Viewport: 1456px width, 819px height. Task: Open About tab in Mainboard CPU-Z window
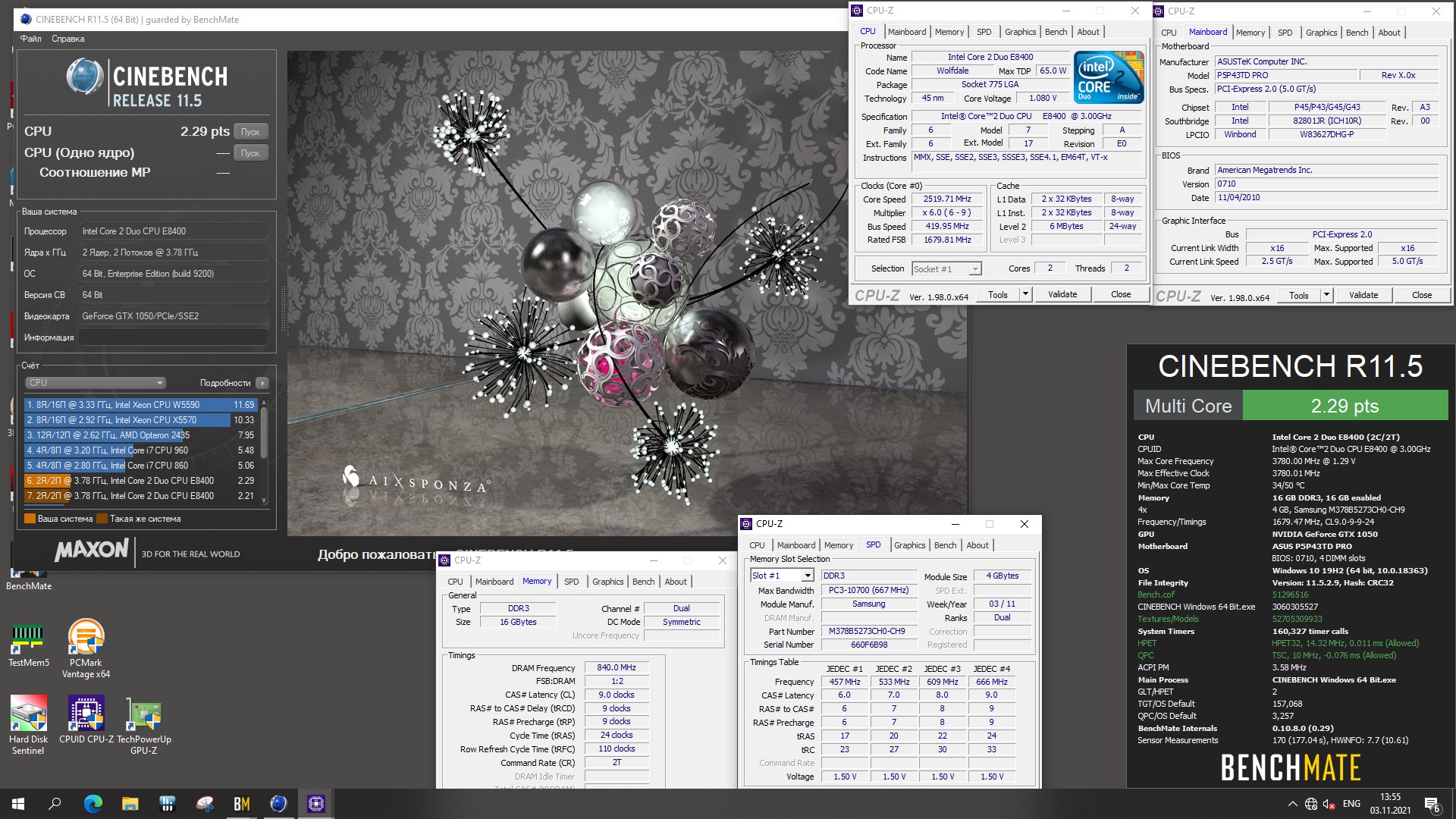1389,33
